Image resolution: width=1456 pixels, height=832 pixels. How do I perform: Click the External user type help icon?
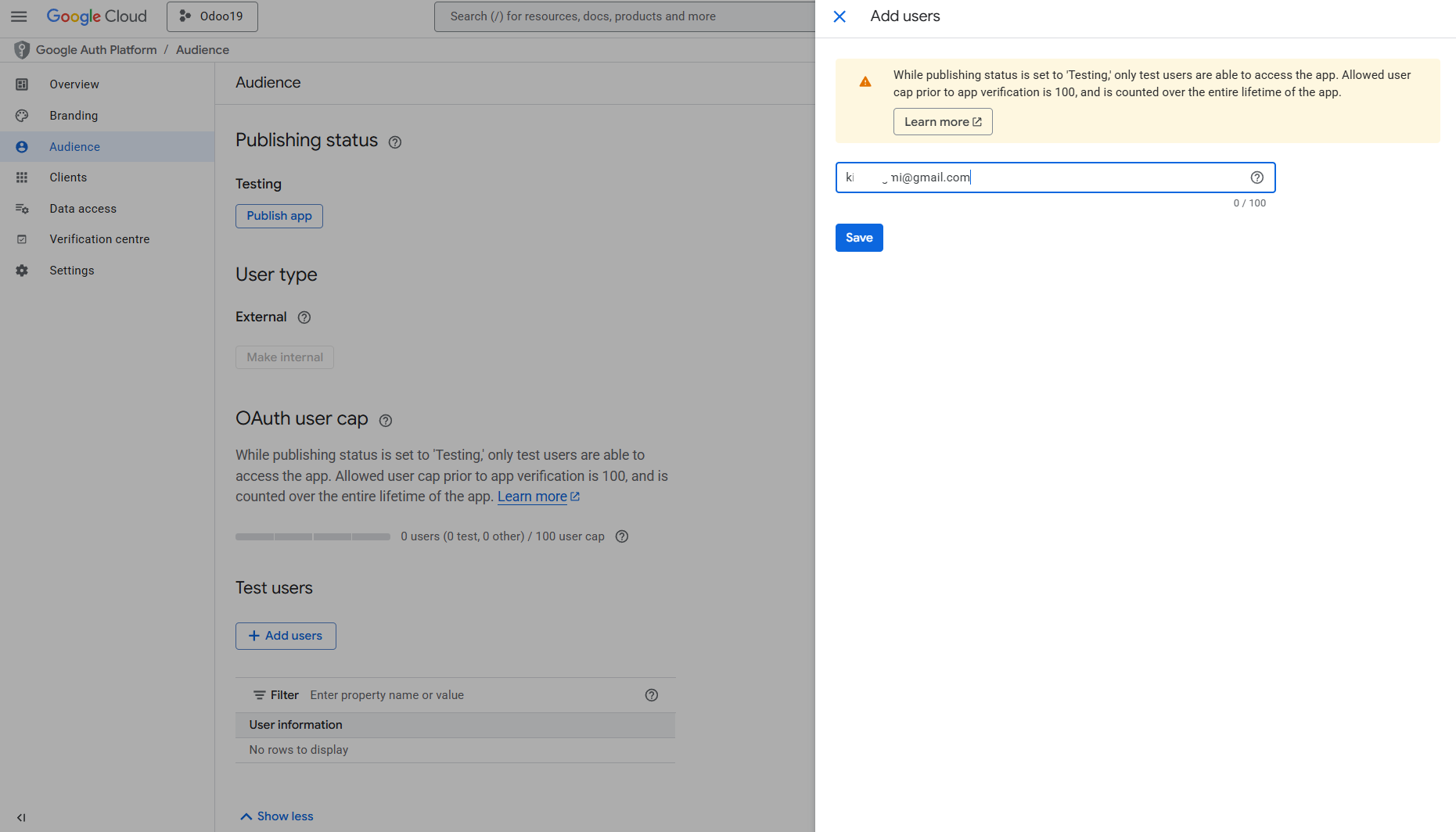coord(304,317)
